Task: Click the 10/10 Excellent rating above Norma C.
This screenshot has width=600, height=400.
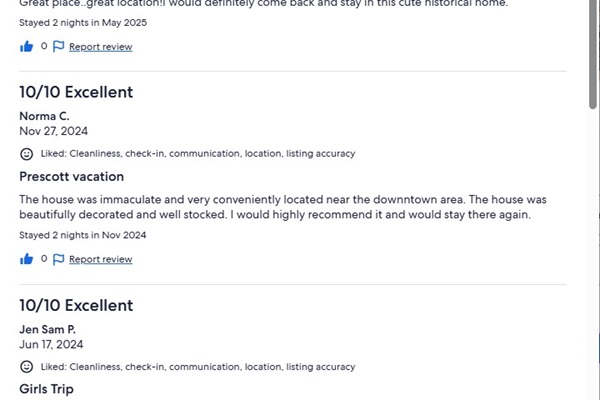Action: click(x=76, y=92)
